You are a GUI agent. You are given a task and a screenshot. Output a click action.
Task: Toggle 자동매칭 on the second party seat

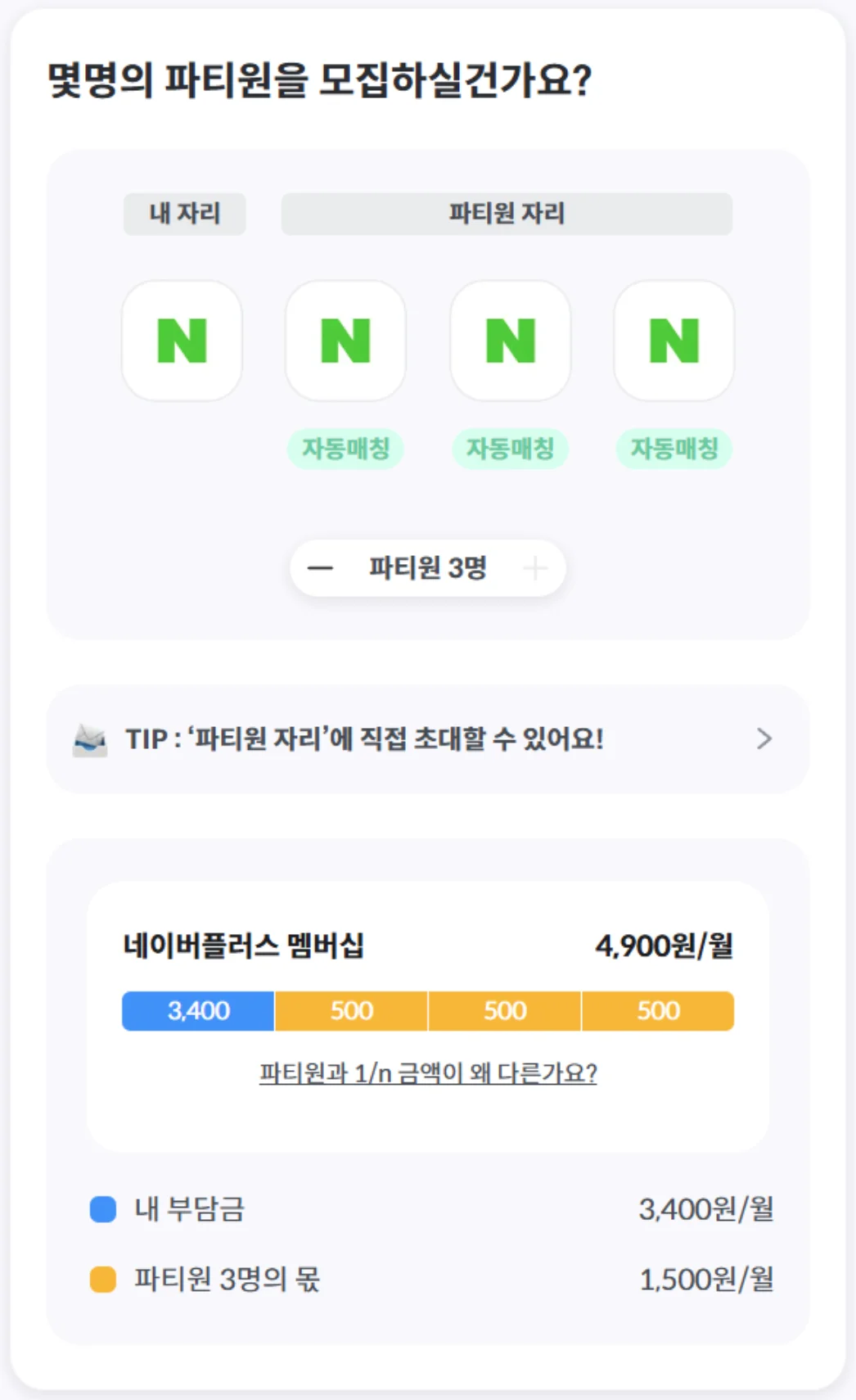pos(509,448)
